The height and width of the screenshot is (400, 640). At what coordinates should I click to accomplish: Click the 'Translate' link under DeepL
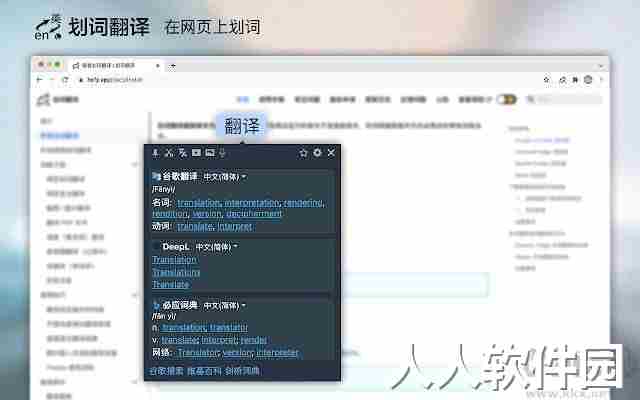[171, 284]
